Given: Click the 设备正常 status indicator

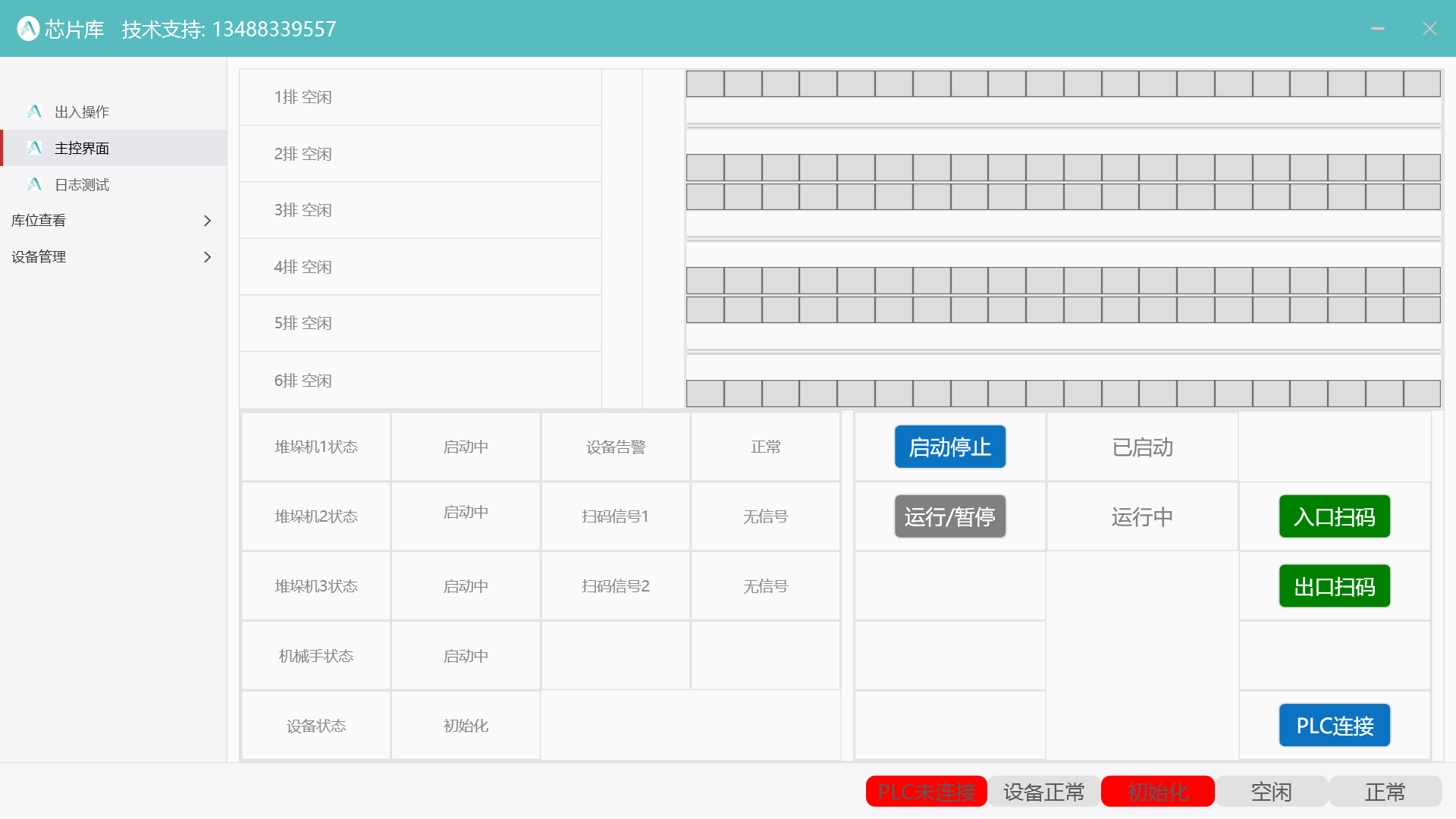Looking at the screenshot, I should tap(1043, 791).
